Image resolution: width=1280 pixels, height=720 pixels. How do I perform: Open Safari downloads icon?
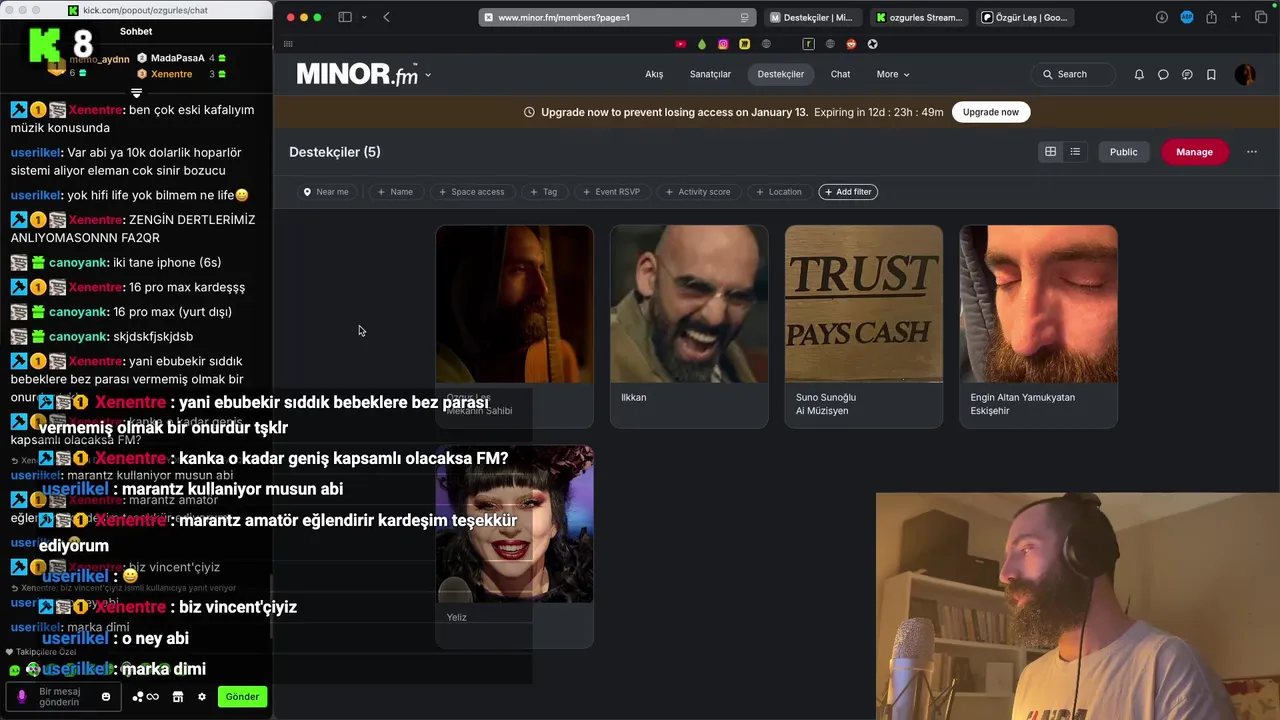click(x=1162, y=17)
